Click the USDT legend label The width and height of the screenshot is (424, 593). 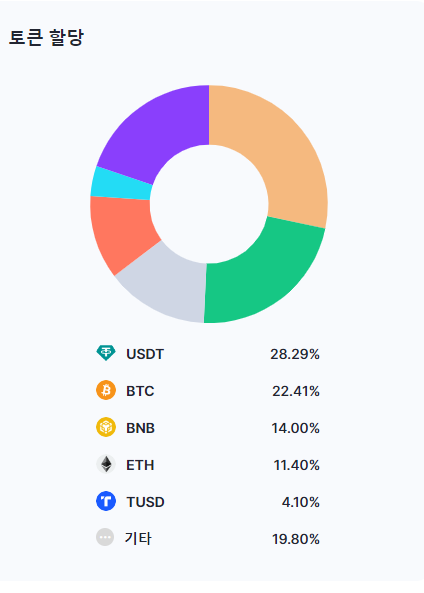[145, 354]
